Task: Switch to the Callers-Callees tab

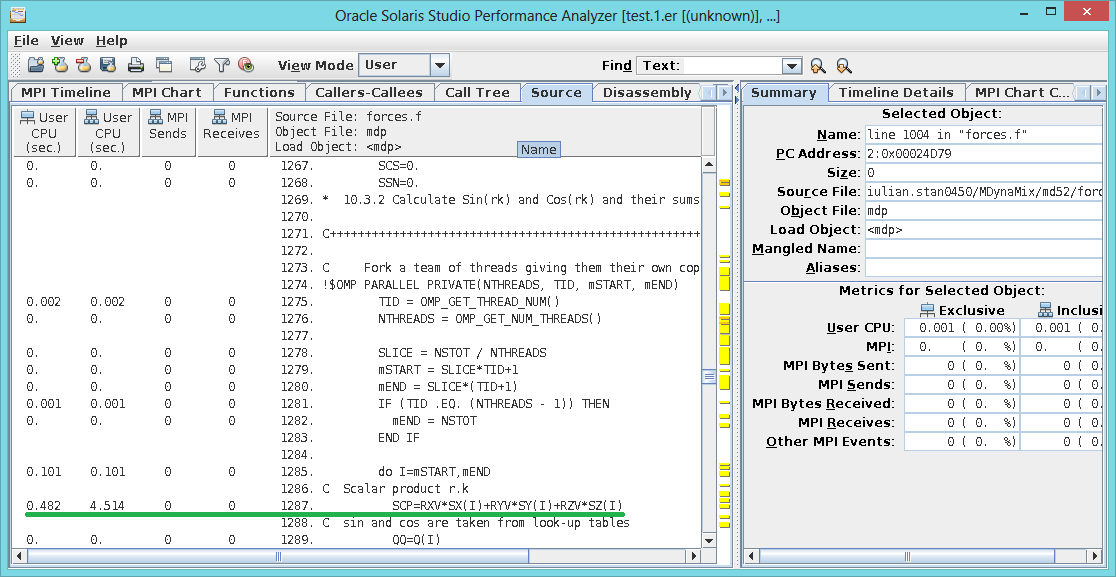Action: click(369, 92)
